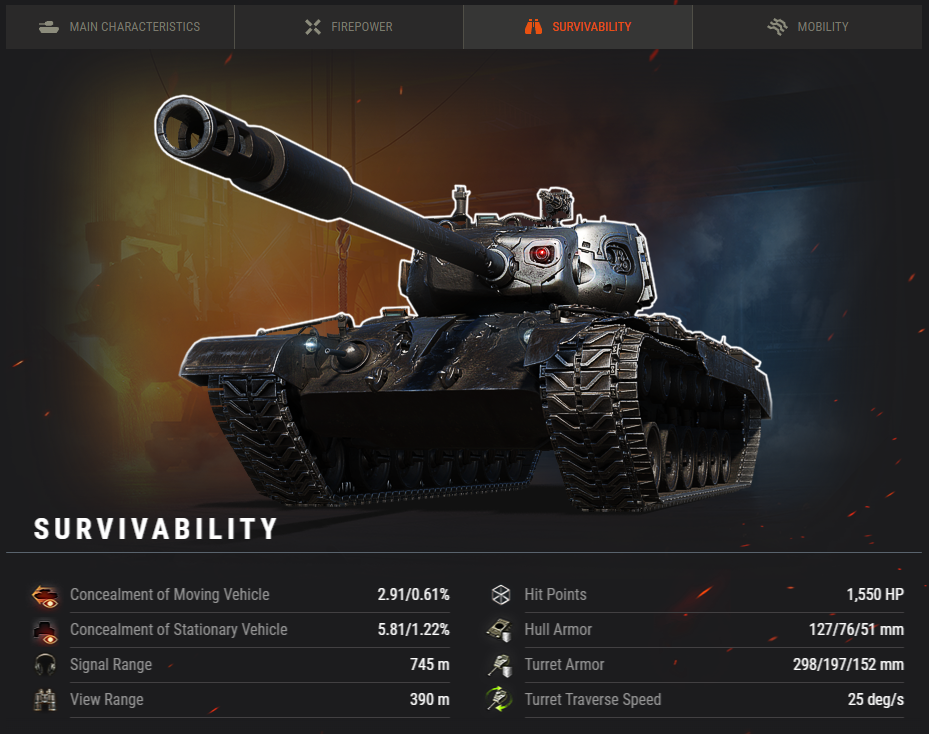The width and height of the screenshot is (929, 734).
Task: Click the crossed shells Firepower icon
Action: click(x=313, y=27)
